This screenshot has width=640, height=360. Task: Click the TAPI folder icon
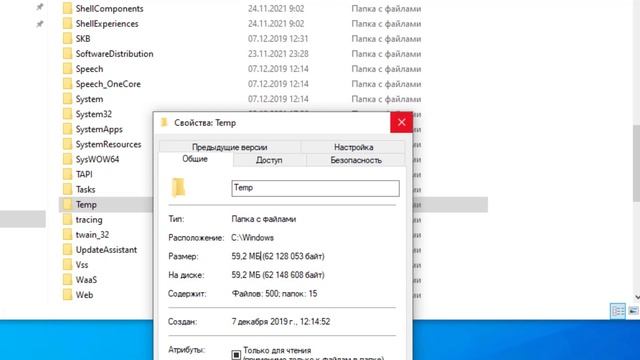point(67,174)
